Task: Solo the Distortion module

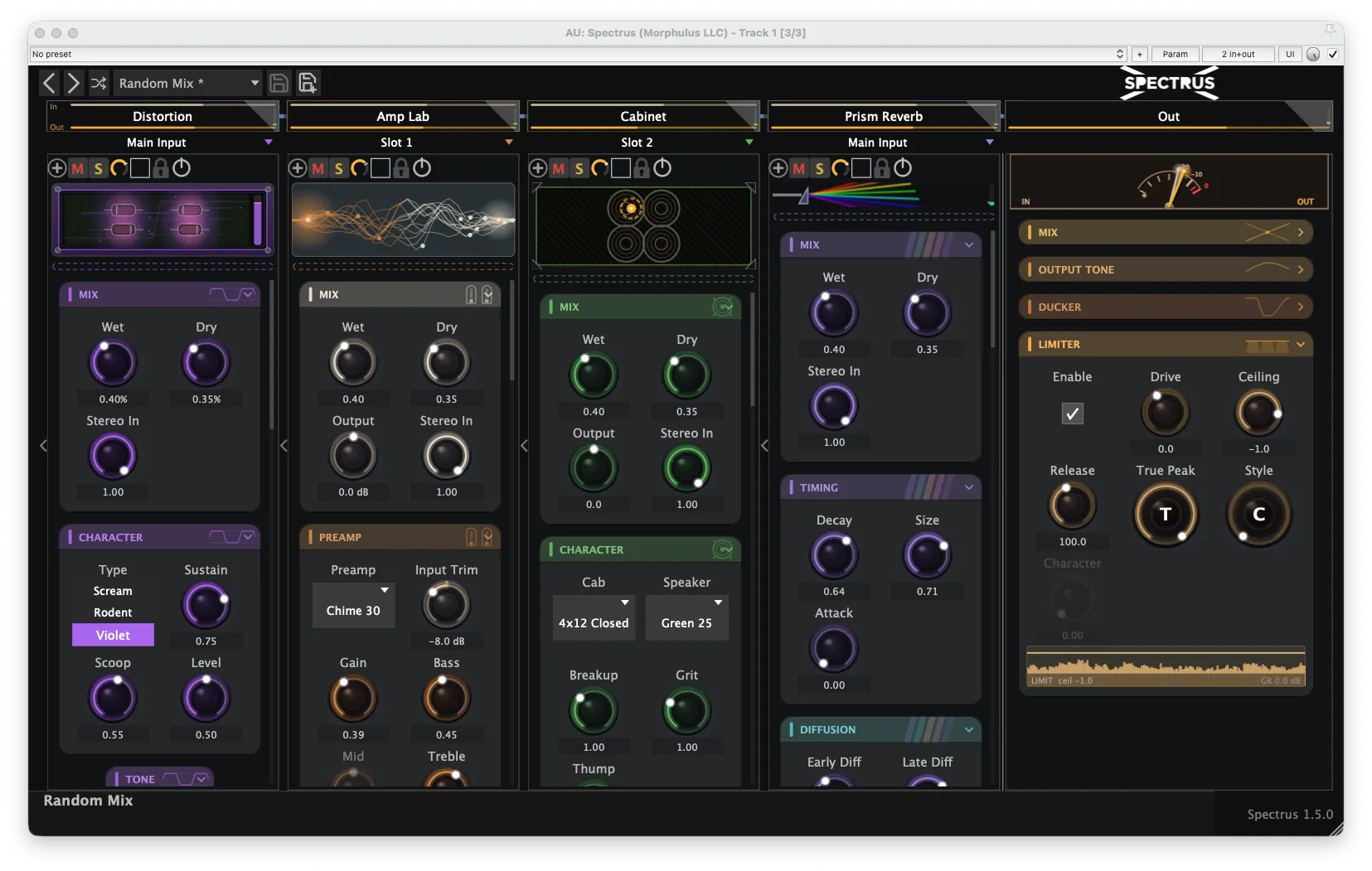Action: pos(99,169)
